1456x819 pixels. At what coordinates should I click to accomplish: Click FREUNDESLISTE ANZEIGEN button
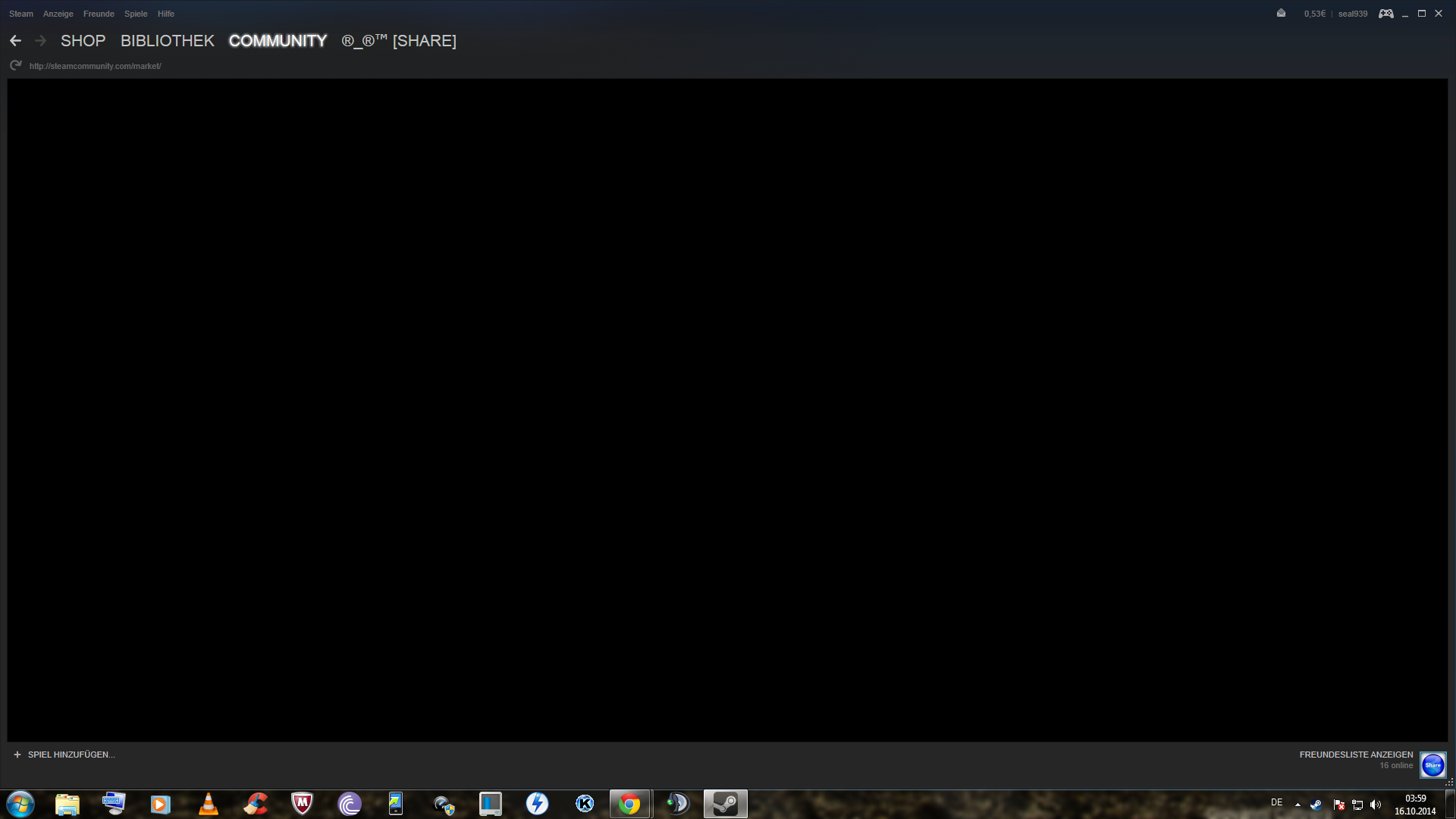(x=1356, y=755)
